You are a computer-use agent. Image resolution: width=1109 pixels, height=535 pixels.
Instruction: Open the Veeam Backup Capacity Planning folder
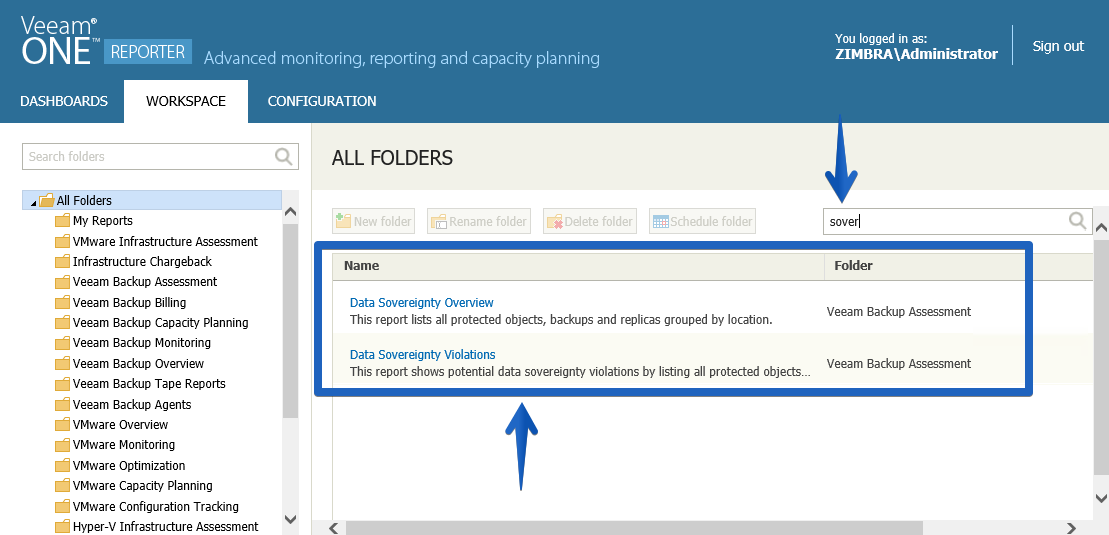tap(161, 323)
